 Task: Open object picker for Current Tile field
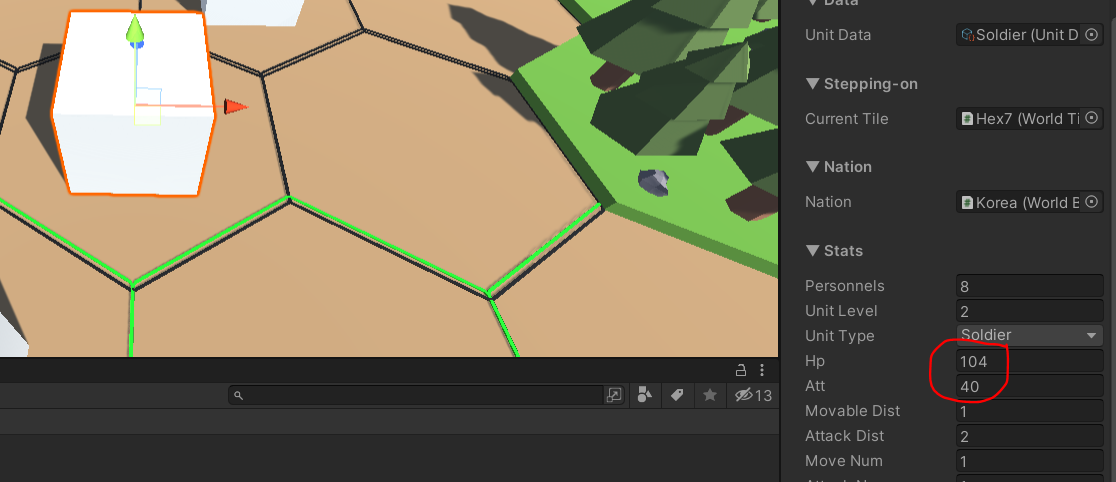(x=1092, y=118)
